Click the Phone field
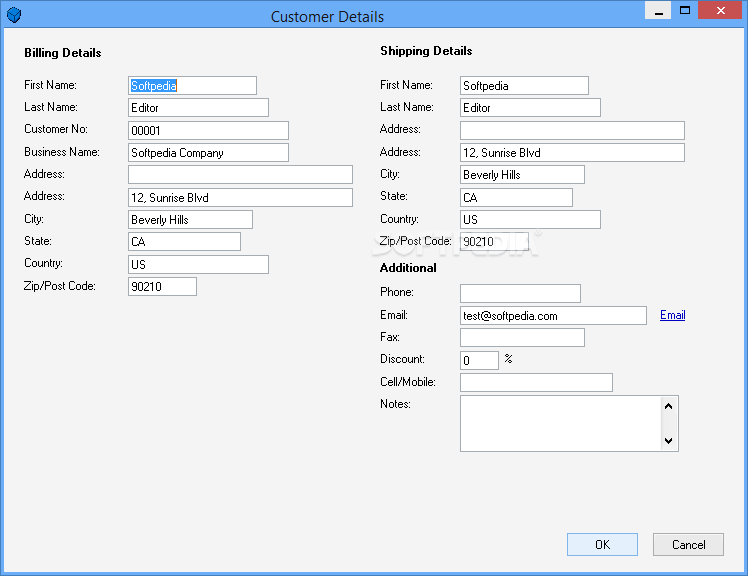This screenshot has width=748, height=576. tap(520, 293)
